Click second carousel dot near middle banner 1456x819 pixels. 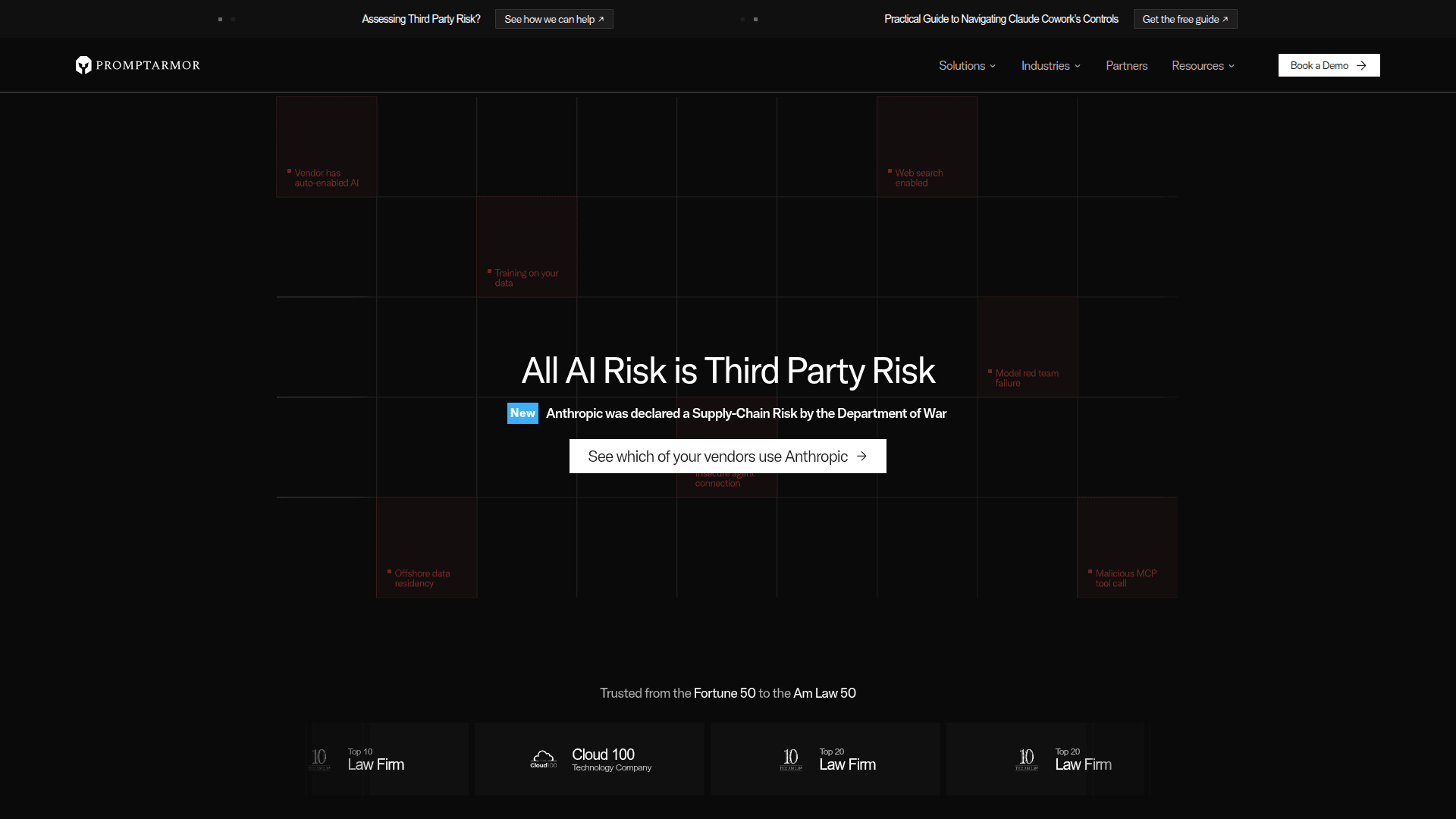pos(755,20)
